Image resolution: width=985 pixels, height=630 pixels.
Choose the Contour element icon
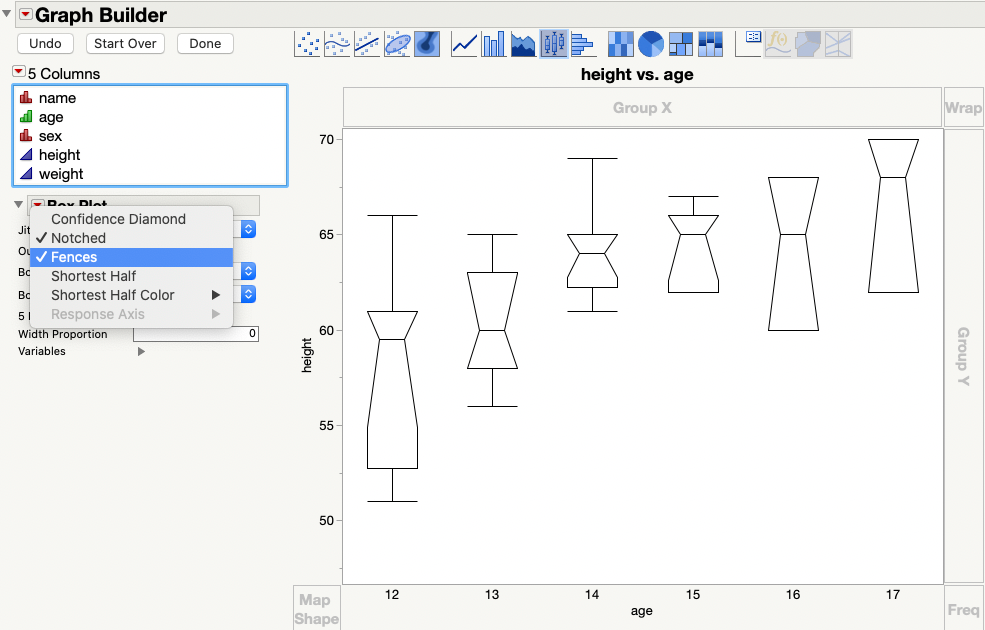tap(426, 43)
